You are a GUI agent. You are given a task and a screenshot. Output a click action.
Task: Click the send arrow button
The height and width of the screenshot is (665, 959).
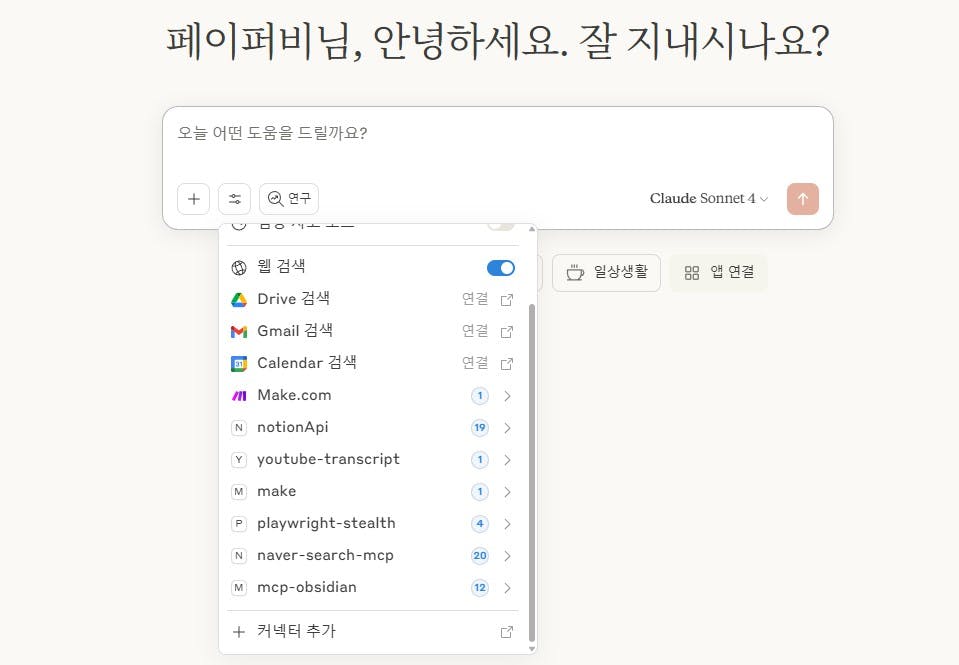coord(802,199)
